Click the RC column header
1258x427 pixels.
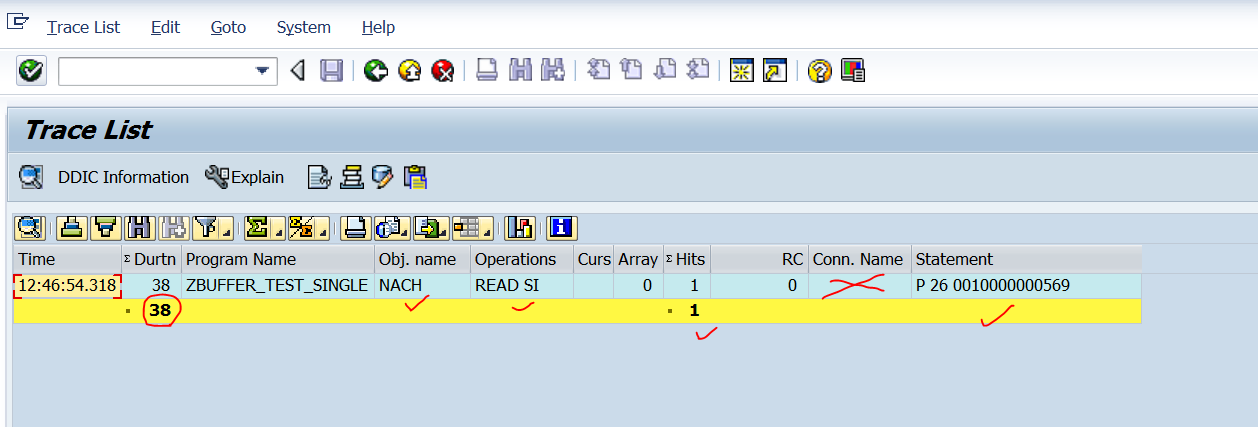tap(759, 259)
